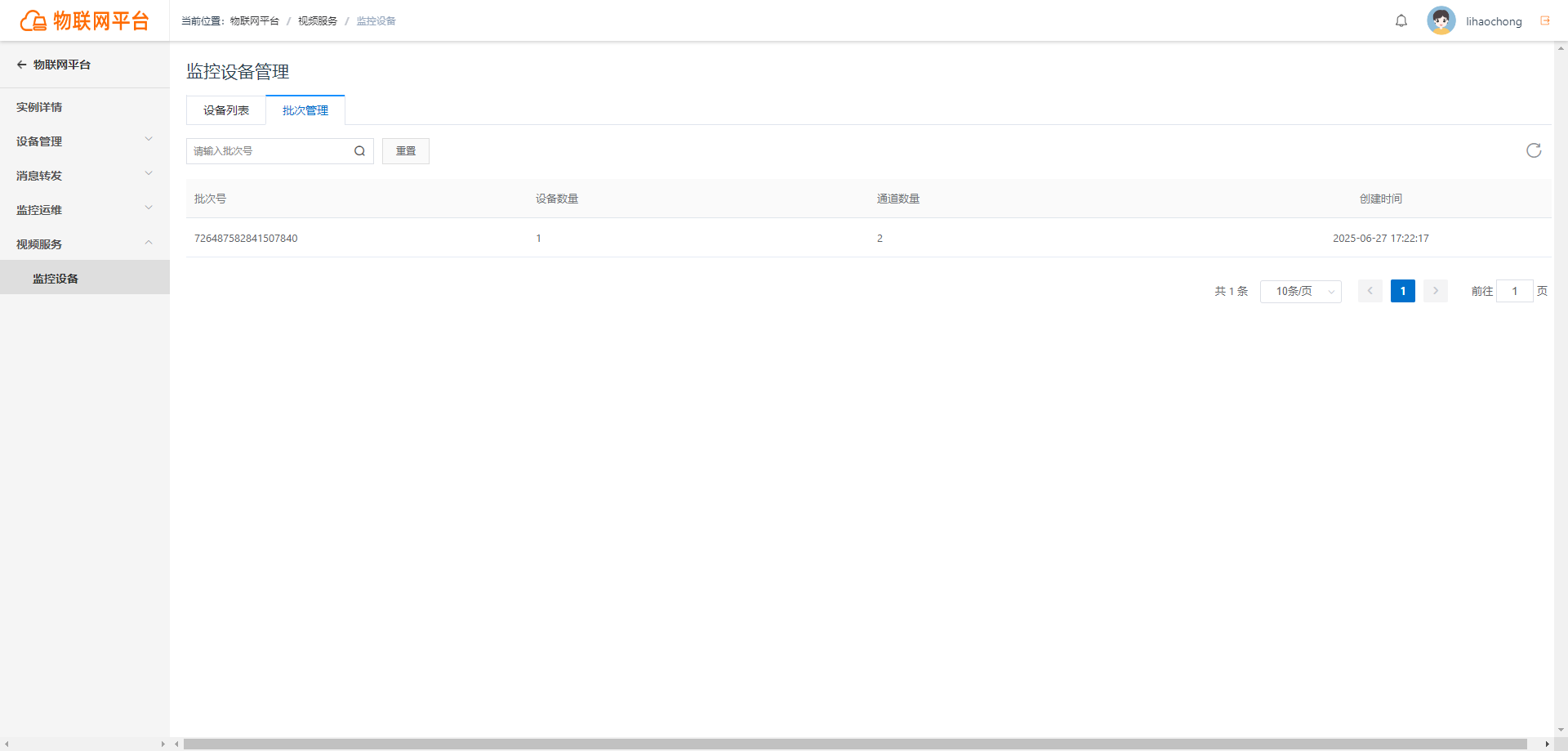Switch to the 设备列表 tab
Viewport: 1568px width, 751px height.
226,110
